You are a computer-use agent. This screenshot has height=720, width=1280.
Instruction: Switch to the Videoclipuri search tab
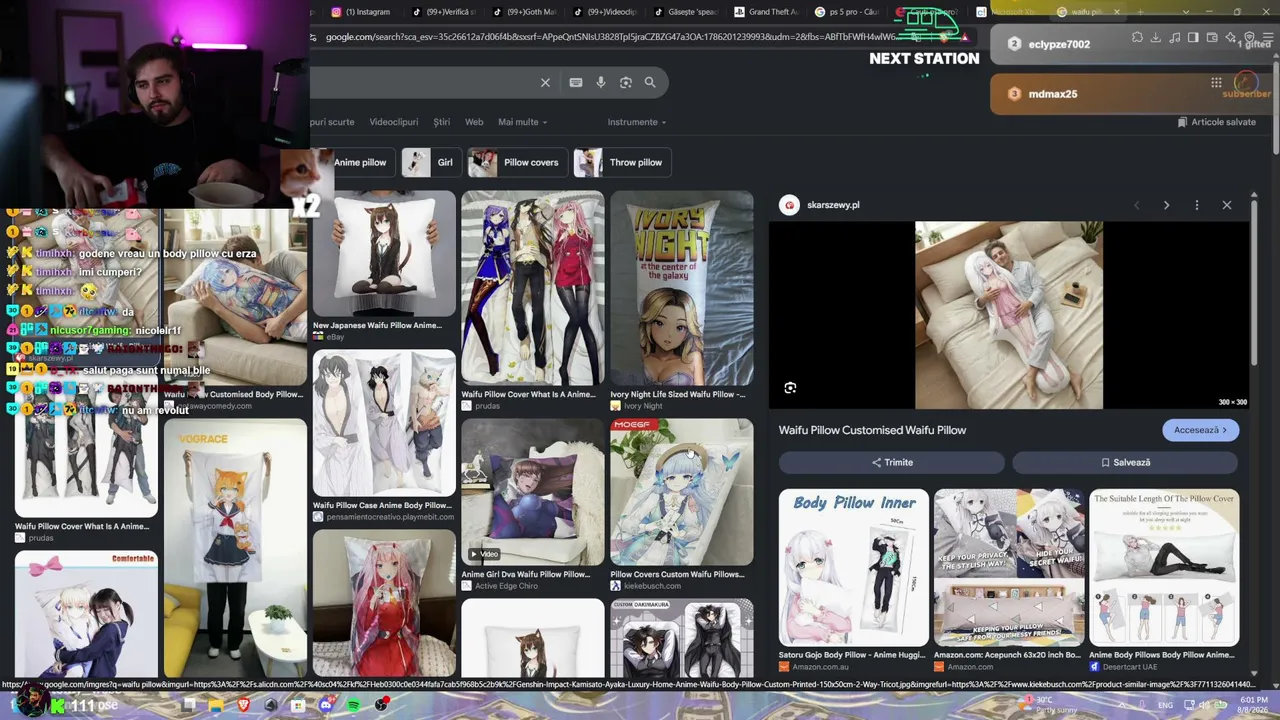(394, 122)
